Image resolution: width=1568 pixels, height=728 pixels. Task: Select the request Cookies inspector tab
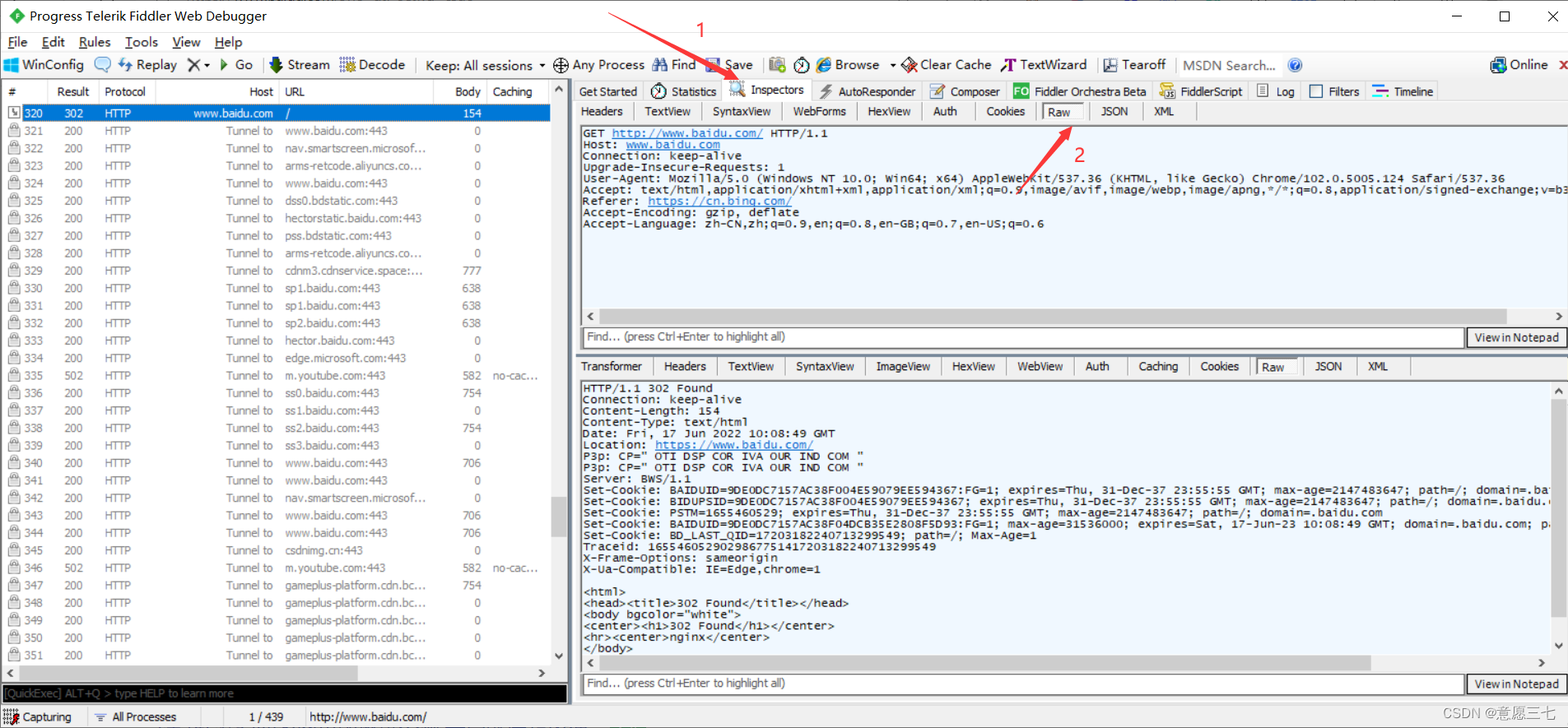pyautogui.click(x=1006, y=112)
